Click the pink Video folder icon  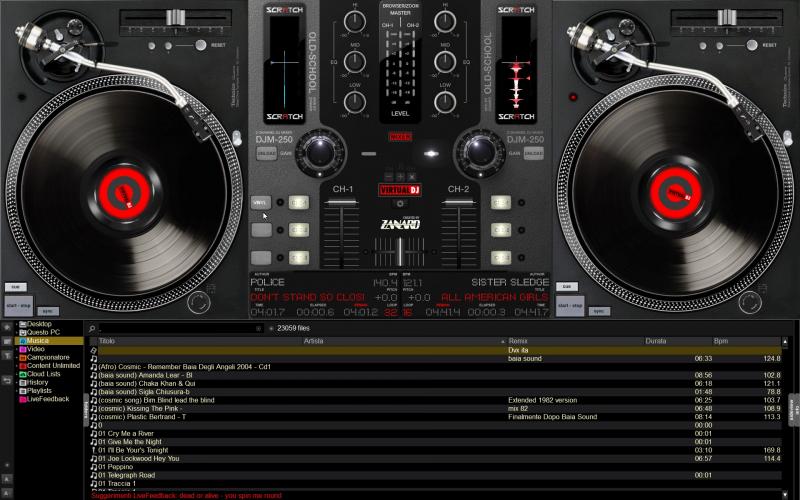22,349
